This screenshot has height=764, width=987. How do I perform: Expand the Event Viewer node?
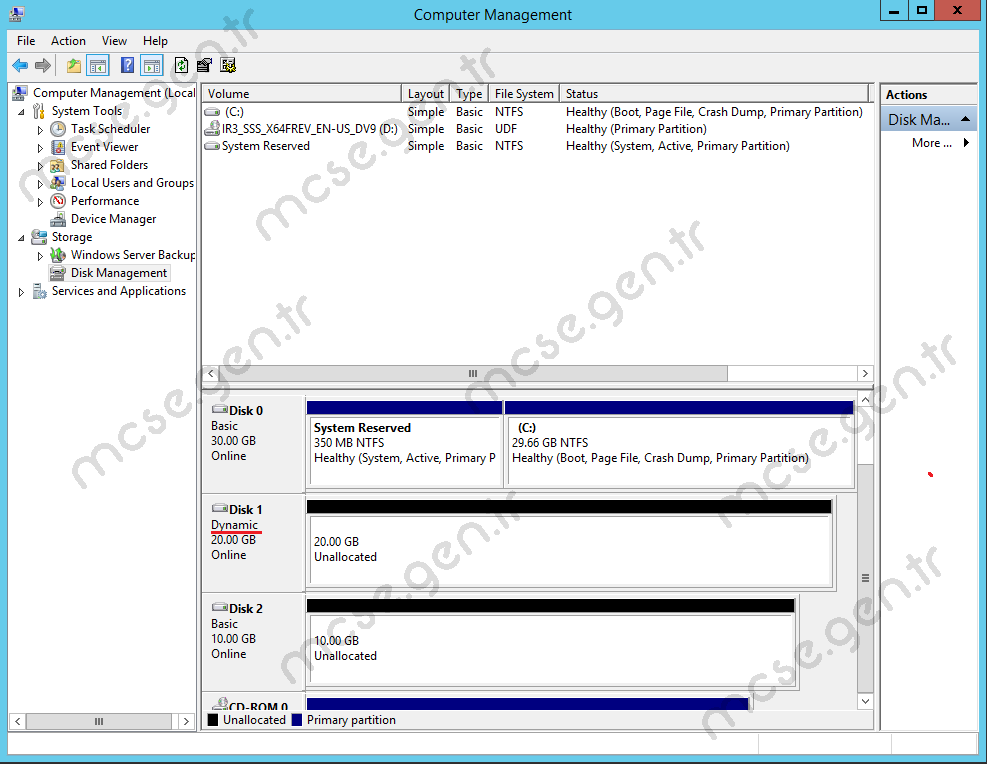point(40,149)
